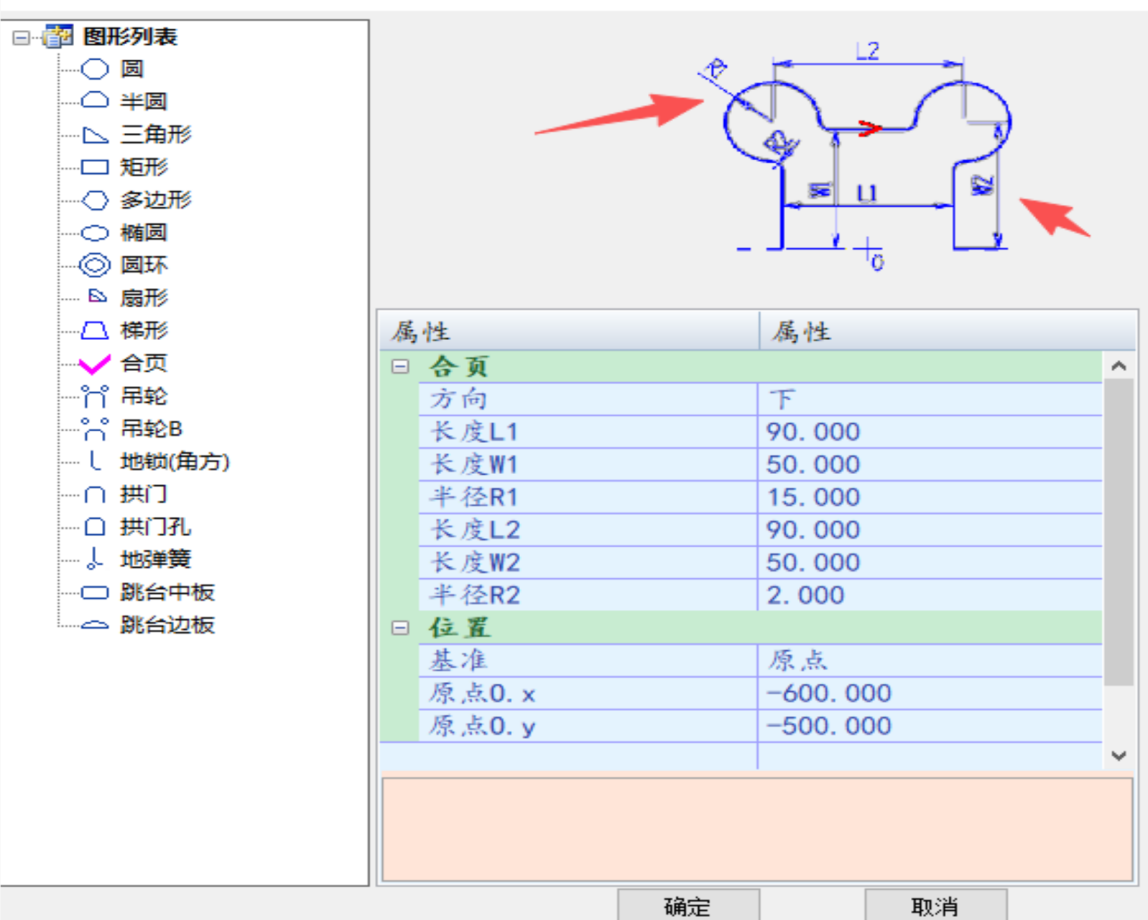1148x920 pixels.
Task: Click the 拱门 arch shape icon
Action: pos(95,494)
